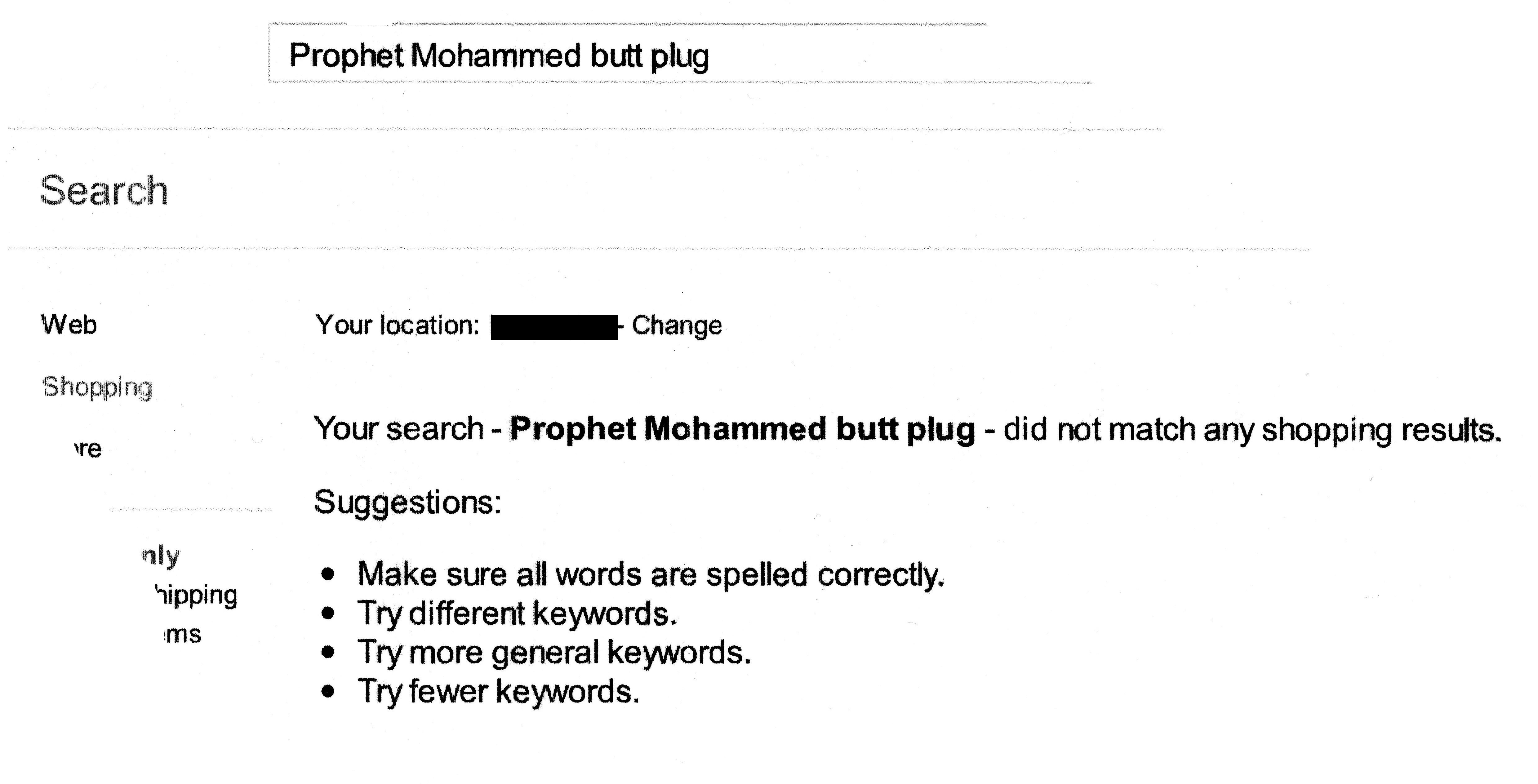
Task: Click the blacked-out location value
Action: pyautogui.click(x=553, y=327)
